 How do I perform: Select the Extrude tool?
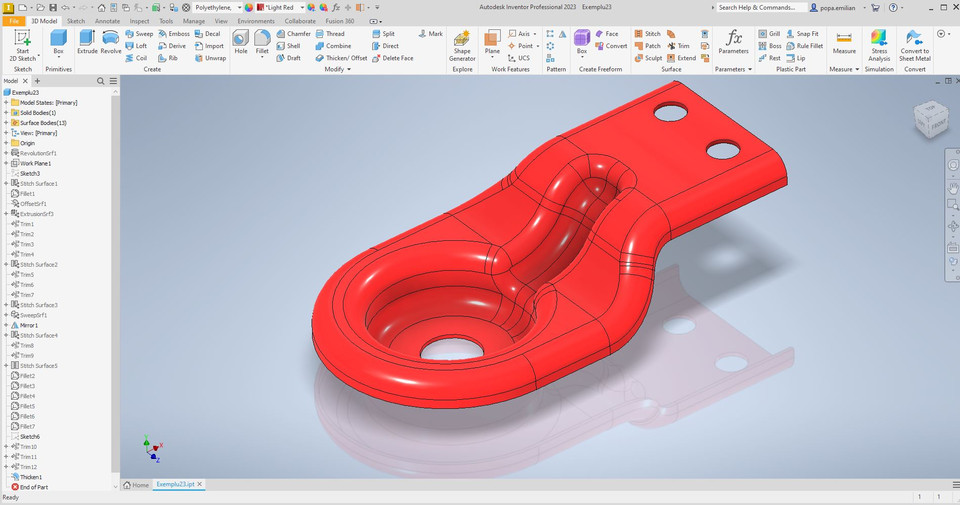coord(87,42)
